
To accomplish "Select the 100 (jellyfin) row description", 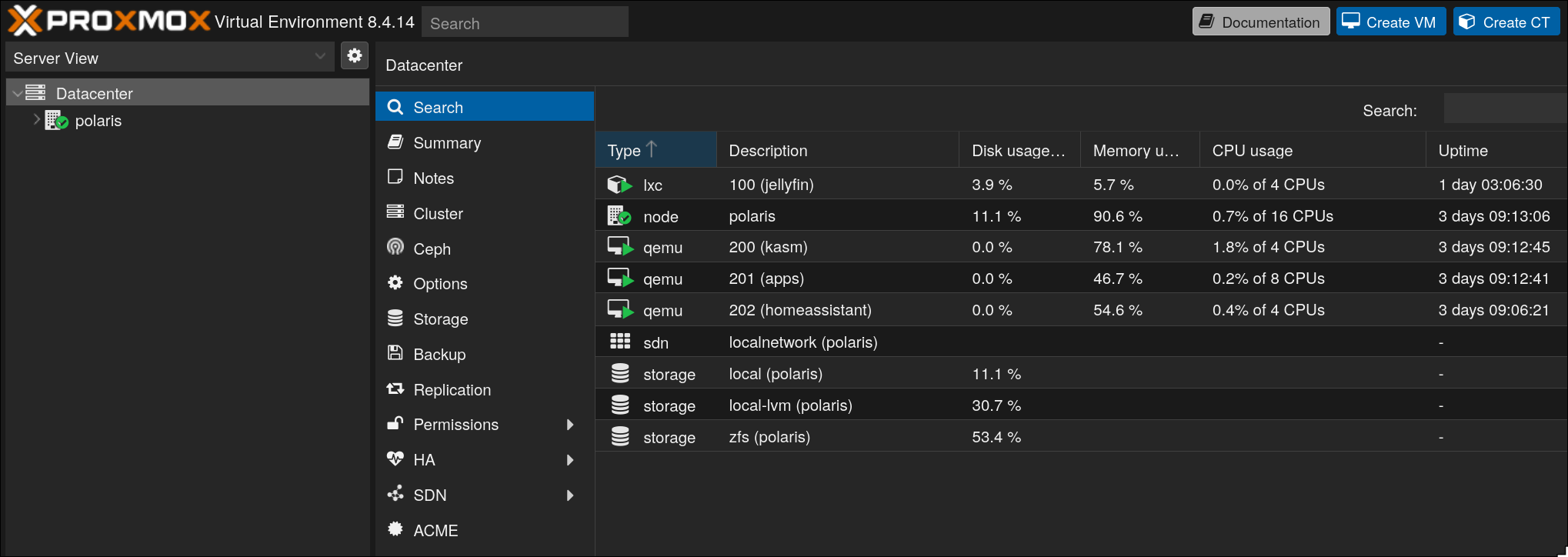I will 771,185.
